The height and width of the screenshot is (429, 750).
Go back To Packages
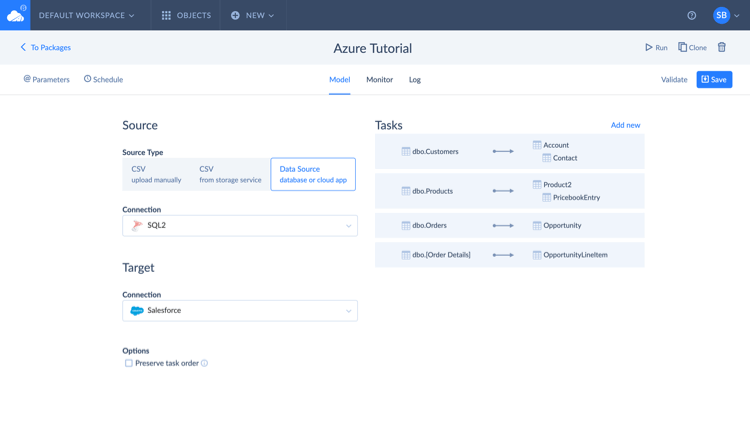[45, 47]
